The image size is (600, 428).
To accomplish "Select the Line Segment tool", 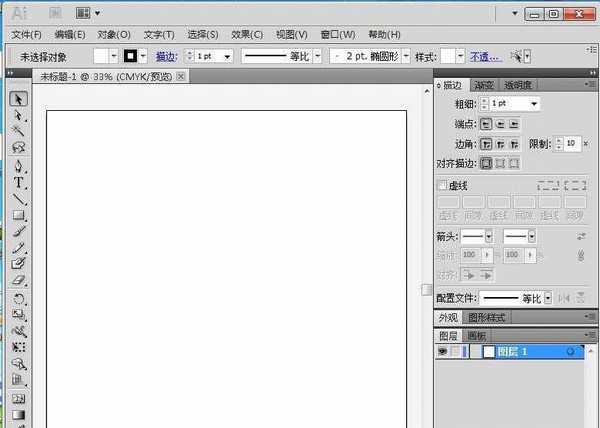I will point(18,199).
